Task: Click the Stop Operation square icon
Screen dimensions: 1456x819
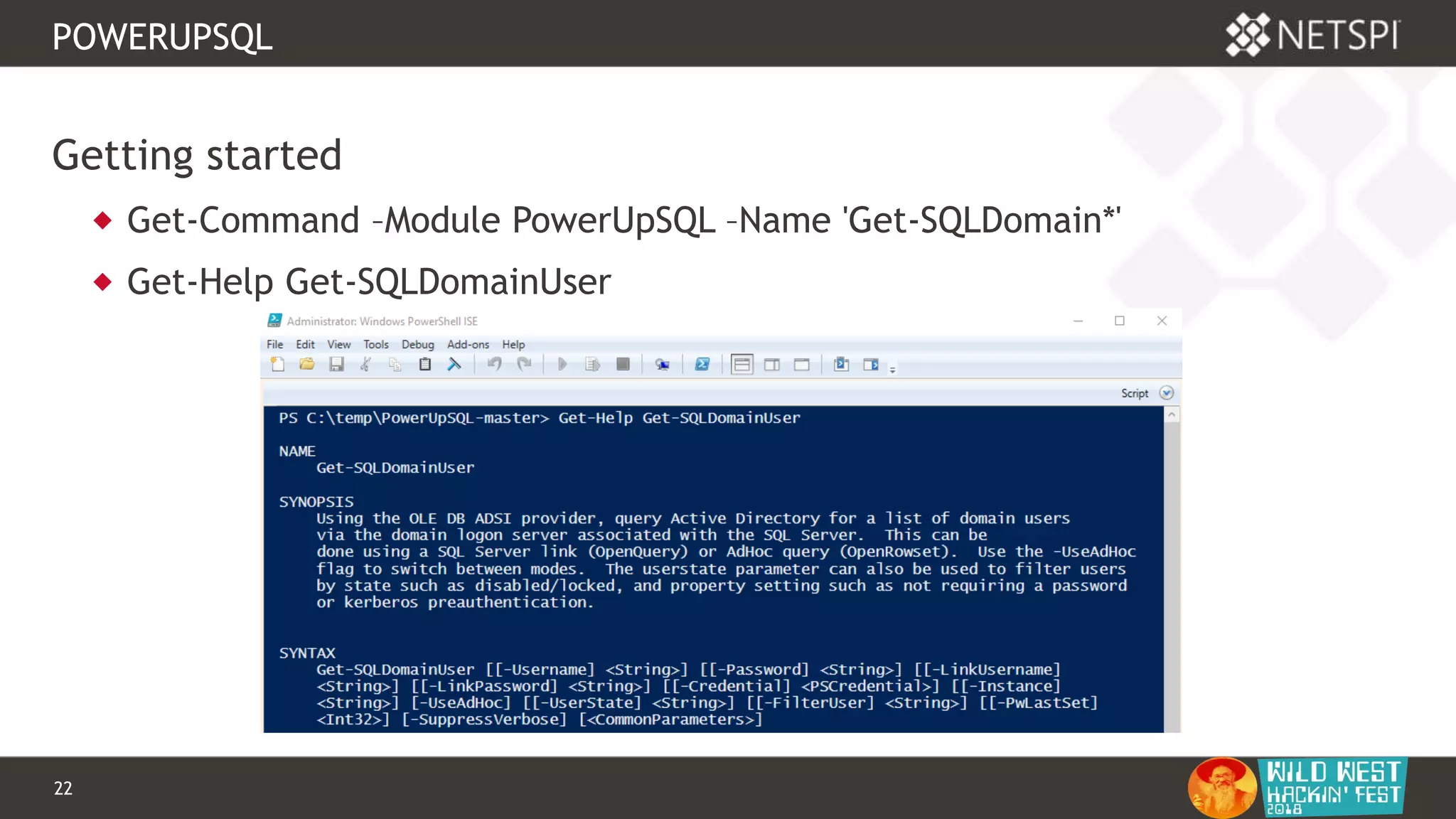Action: pos(623,365)
